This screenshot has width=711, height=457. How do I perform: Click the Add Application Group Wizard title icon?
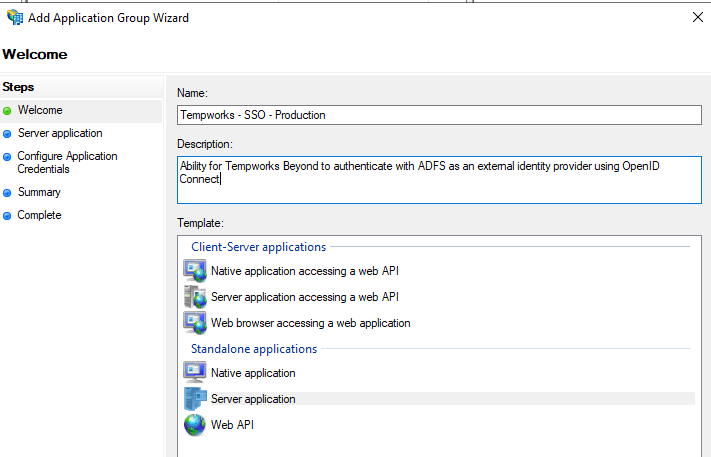tap(15, 17)
